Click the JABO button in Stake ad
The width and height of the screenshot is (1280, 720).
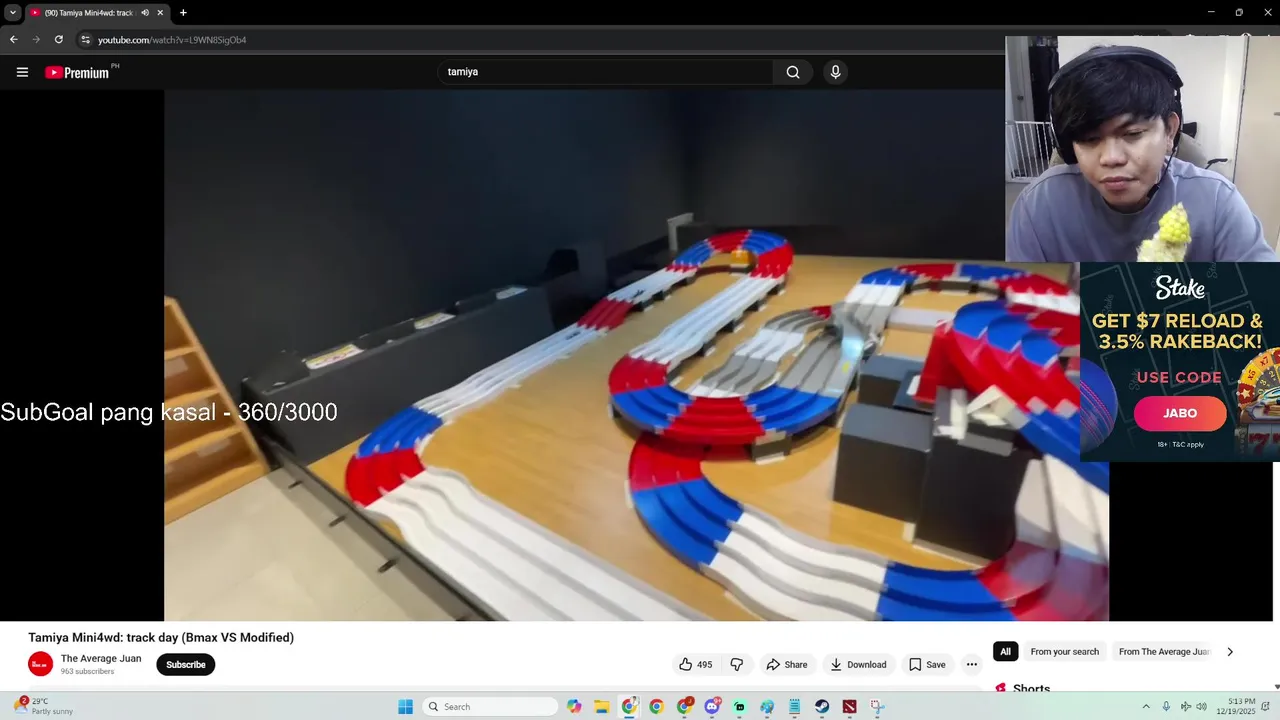pos(1180,413)
